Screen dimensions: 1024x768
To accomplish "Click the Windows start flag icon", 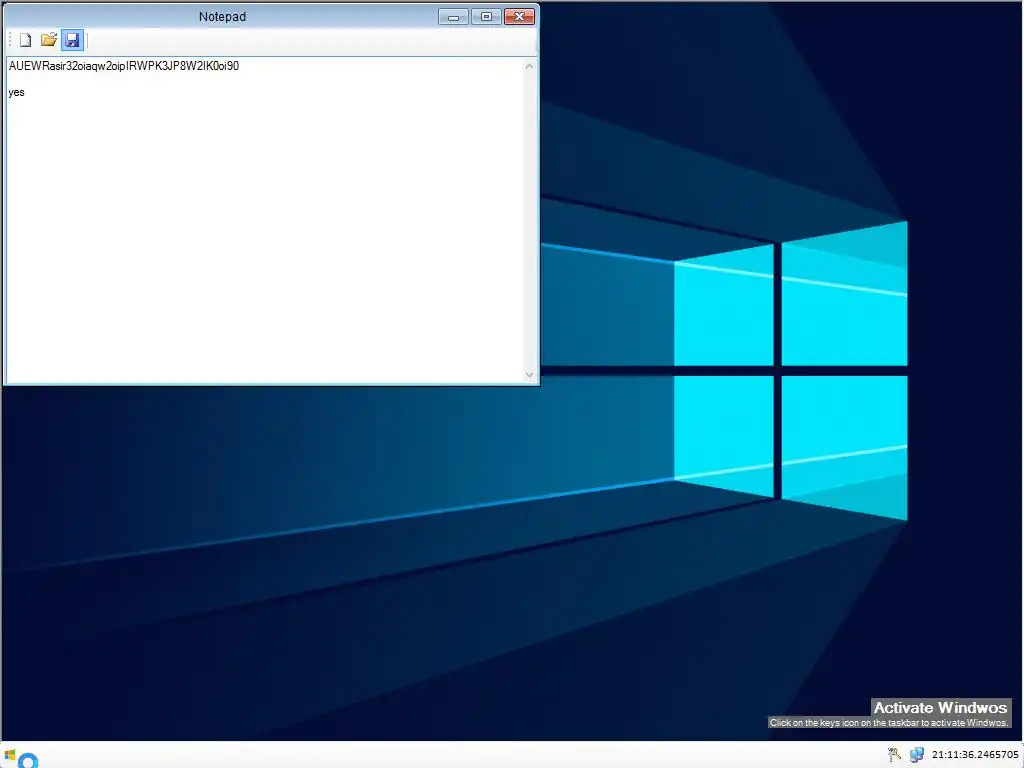I will pos(9,756).
